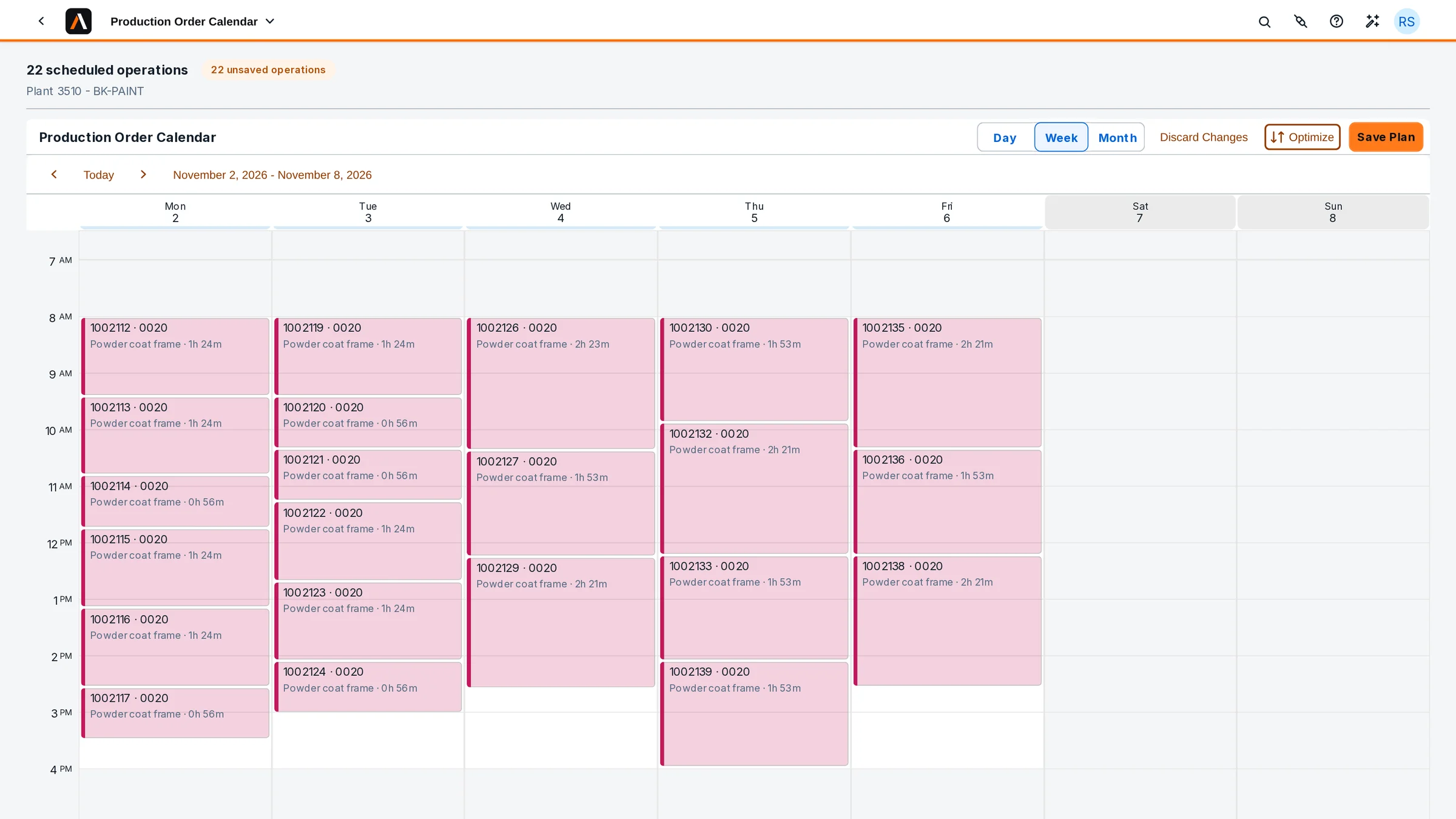Open the search icon in the header
Image resolution: width=1456 pixels, height=819 pixels.
tap(1264, 22)
